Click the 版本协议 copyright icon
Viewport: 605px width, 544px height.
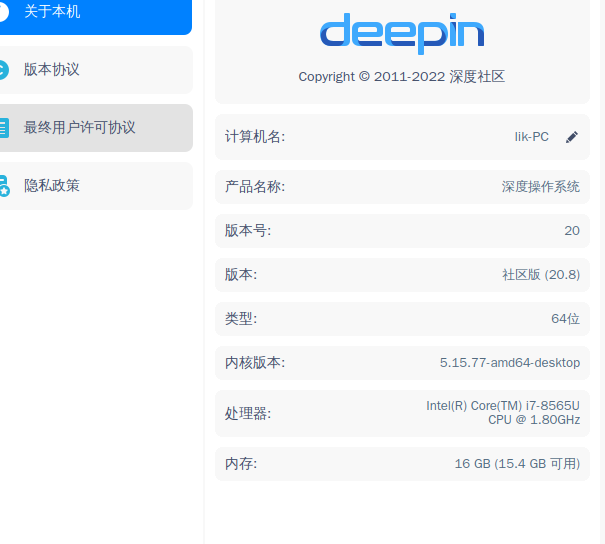[x=3, y=70]
